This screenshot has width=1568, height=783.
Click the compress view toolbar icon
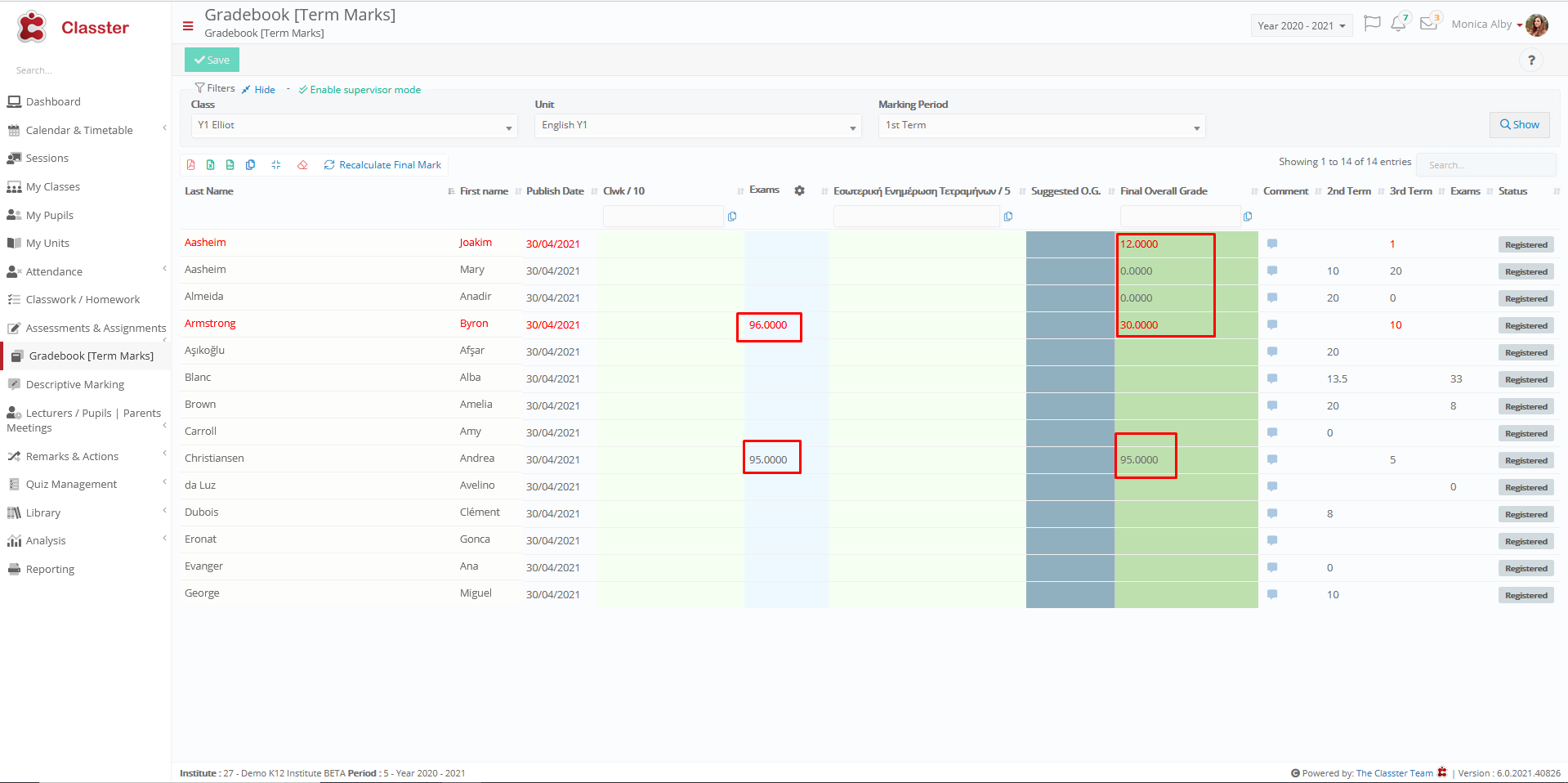point(275,165)
